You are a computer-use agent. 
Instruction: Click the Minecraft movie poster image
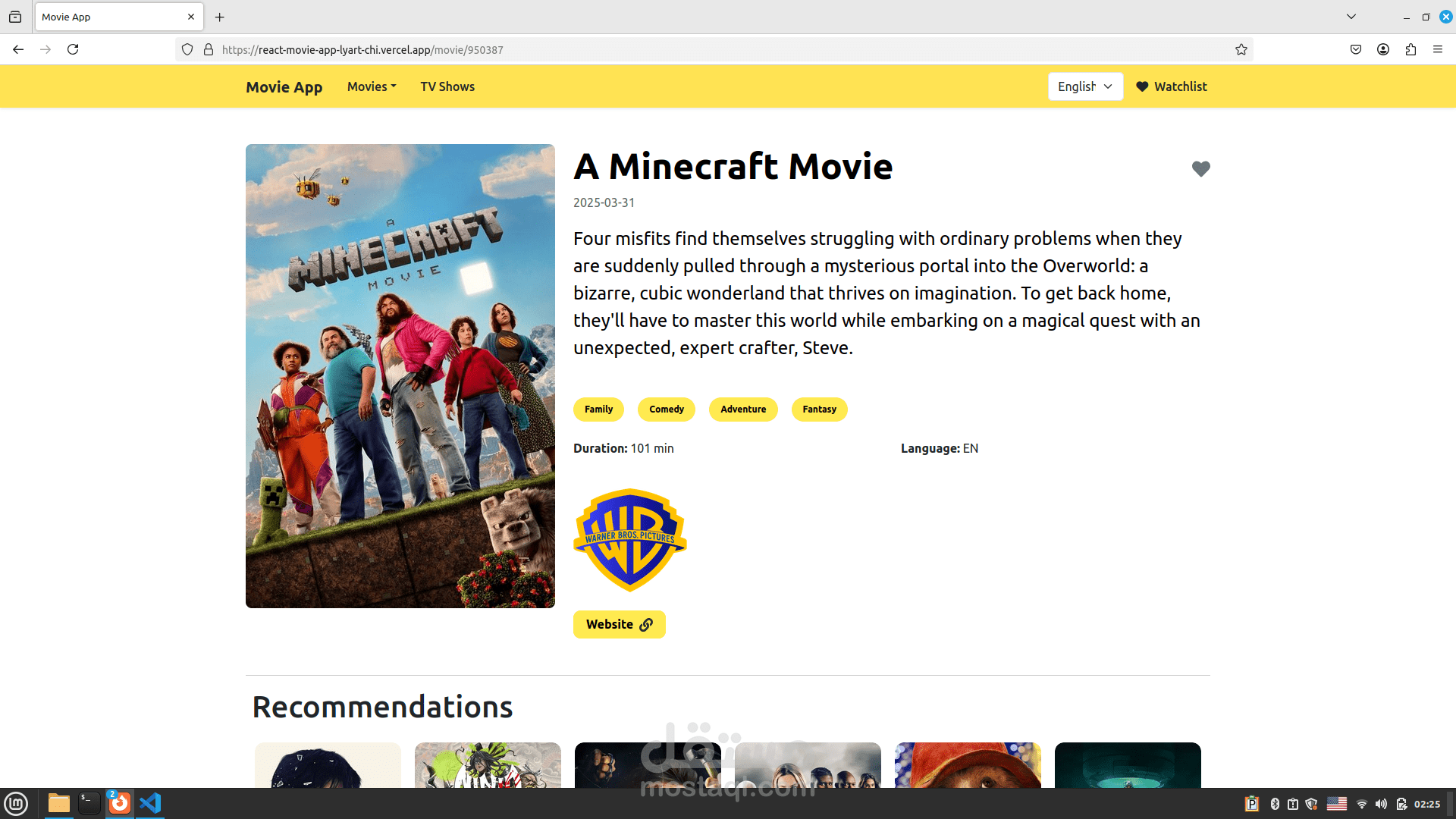(x=400, y=376)
